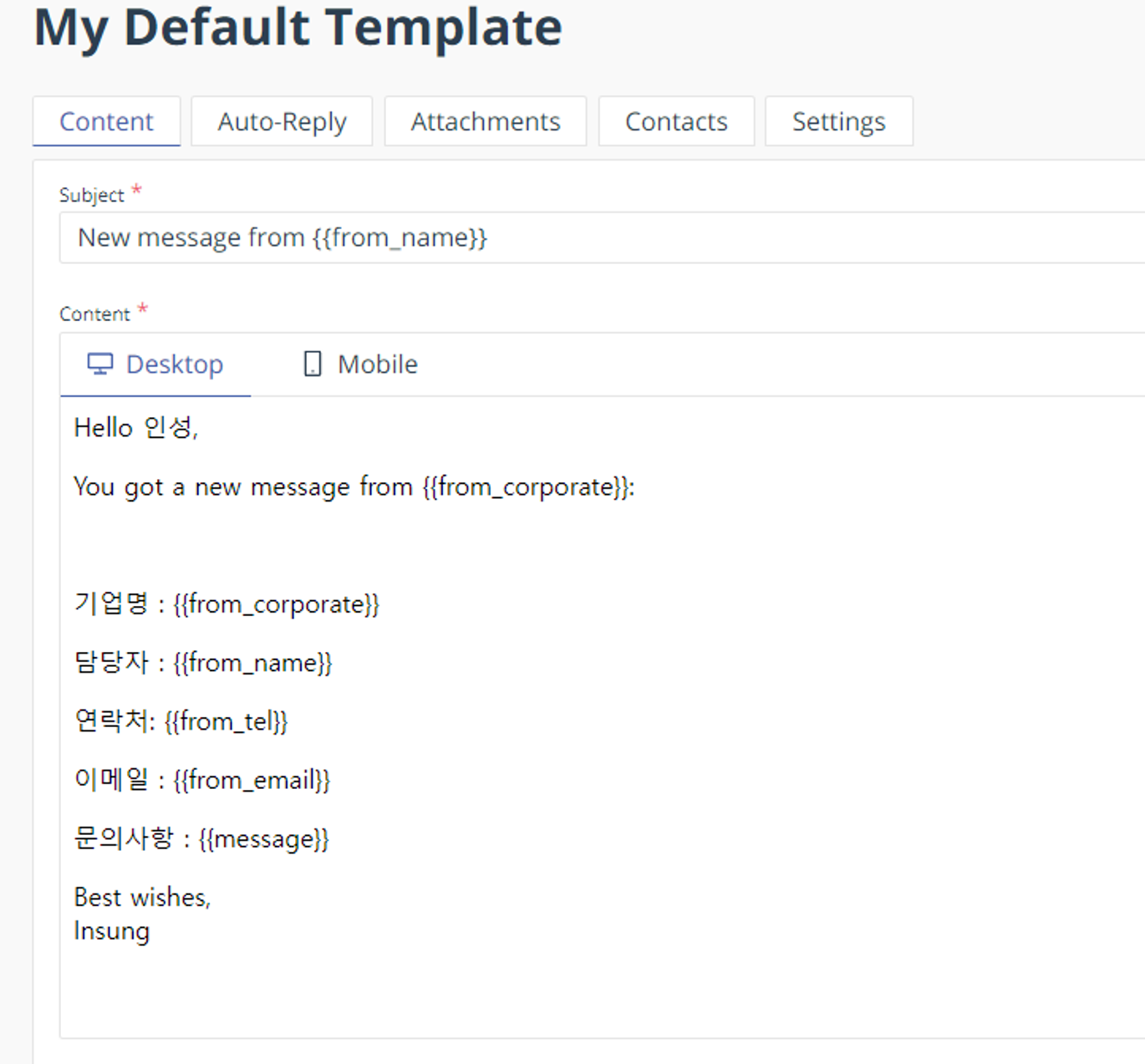
Task: Click the desktop monitor icon
Action: [x=100, y=364]
